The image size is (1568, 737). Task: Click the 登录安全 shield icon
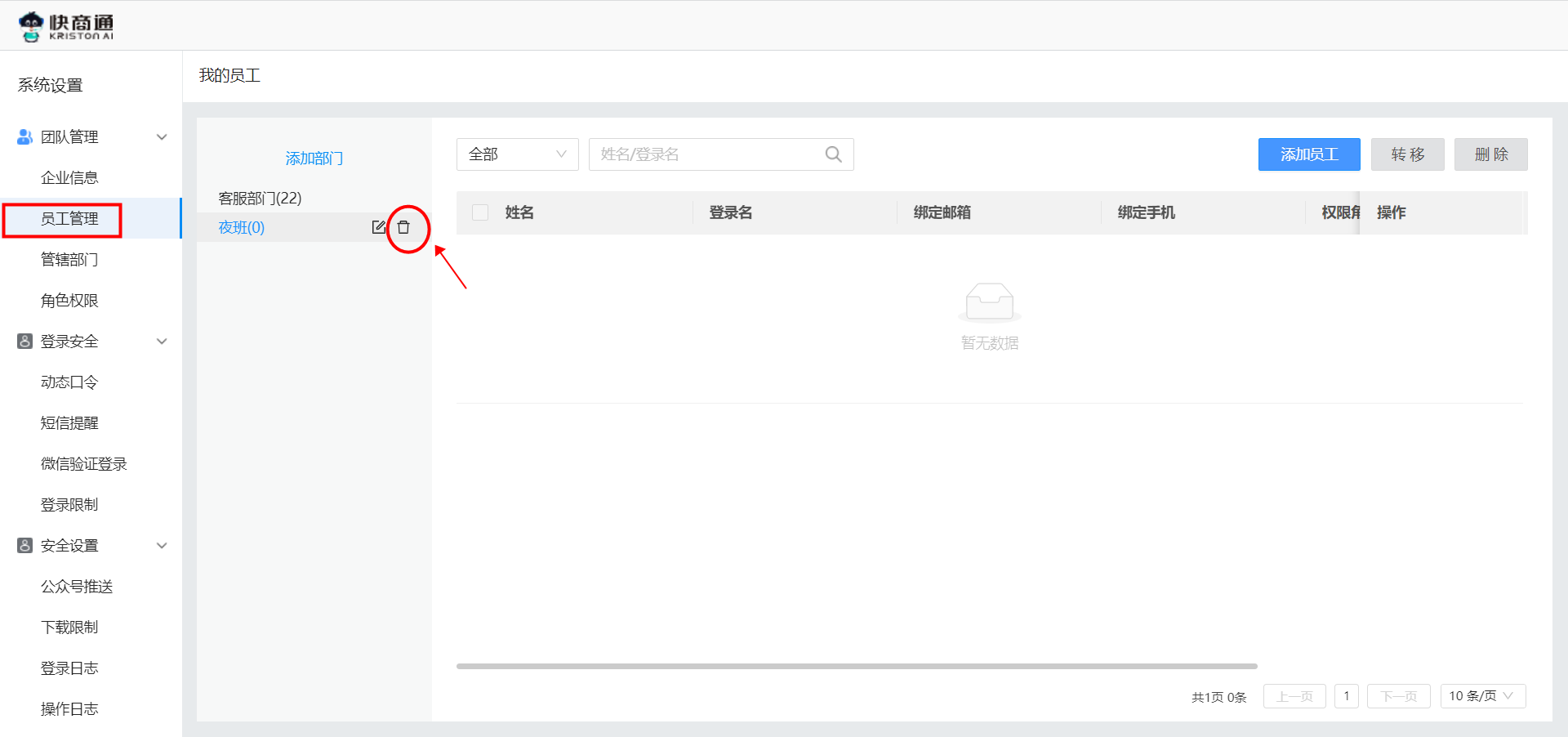click(x=24, y=342)
